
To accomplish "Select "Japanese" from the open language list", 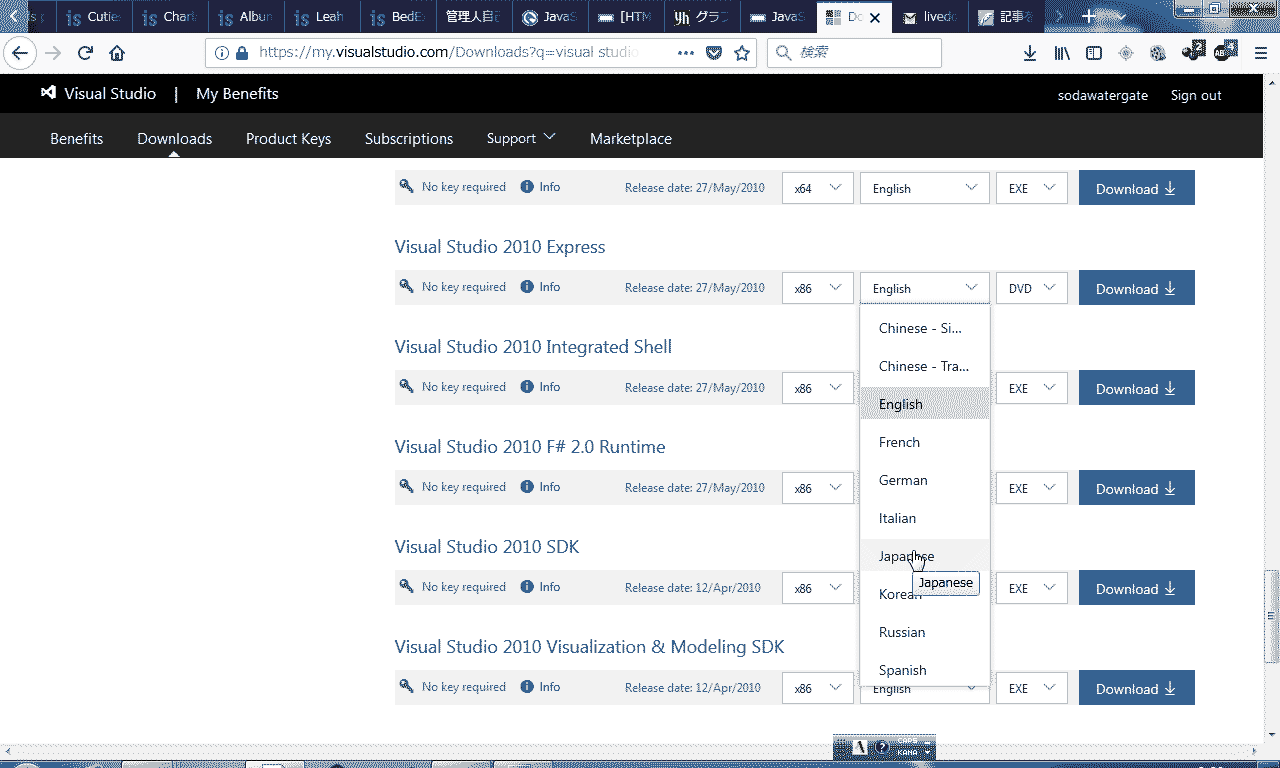I will click(905, 556).
